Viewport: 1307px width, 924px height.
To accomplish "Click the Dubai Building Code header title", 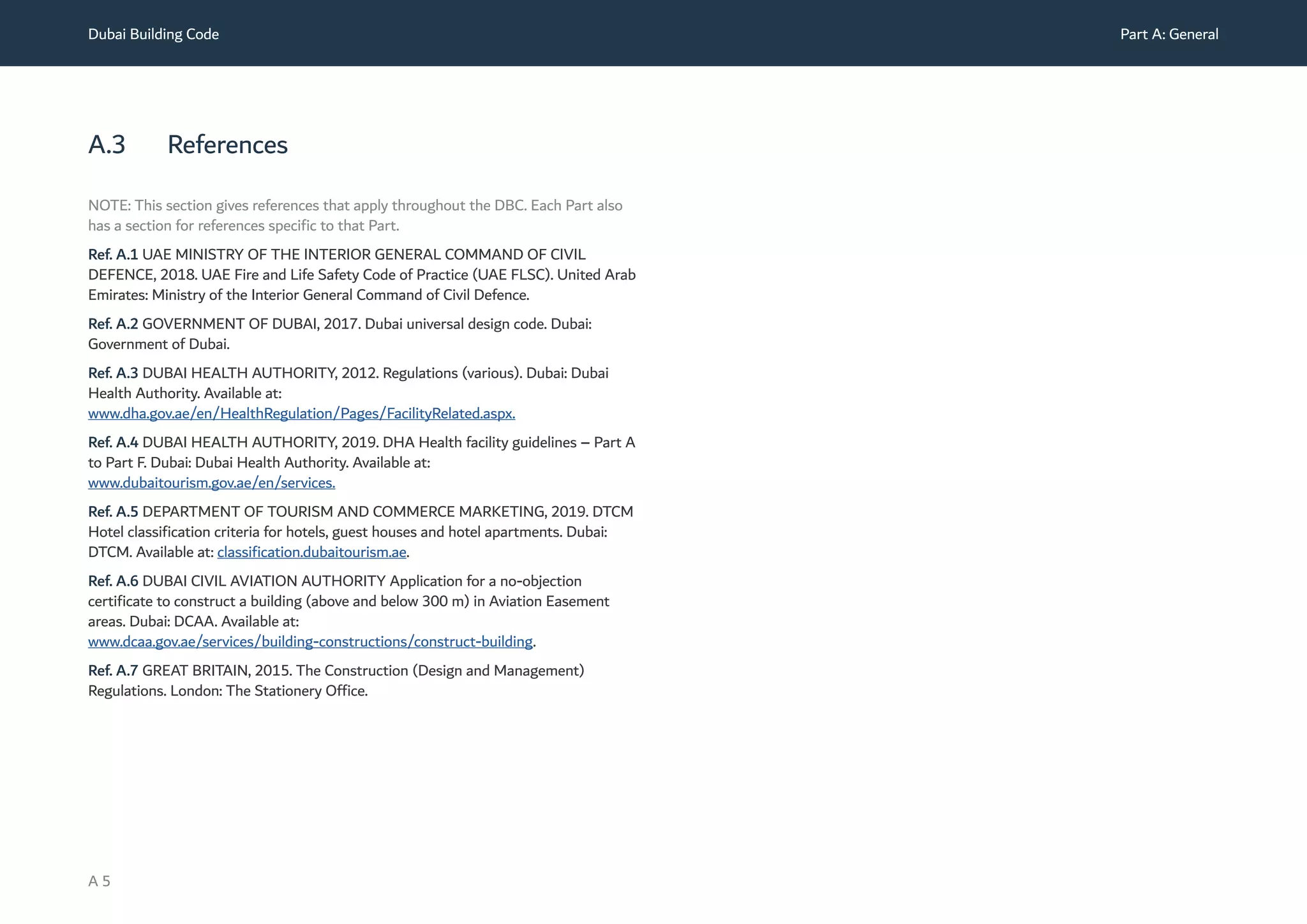I will click(x=153, y=34).
